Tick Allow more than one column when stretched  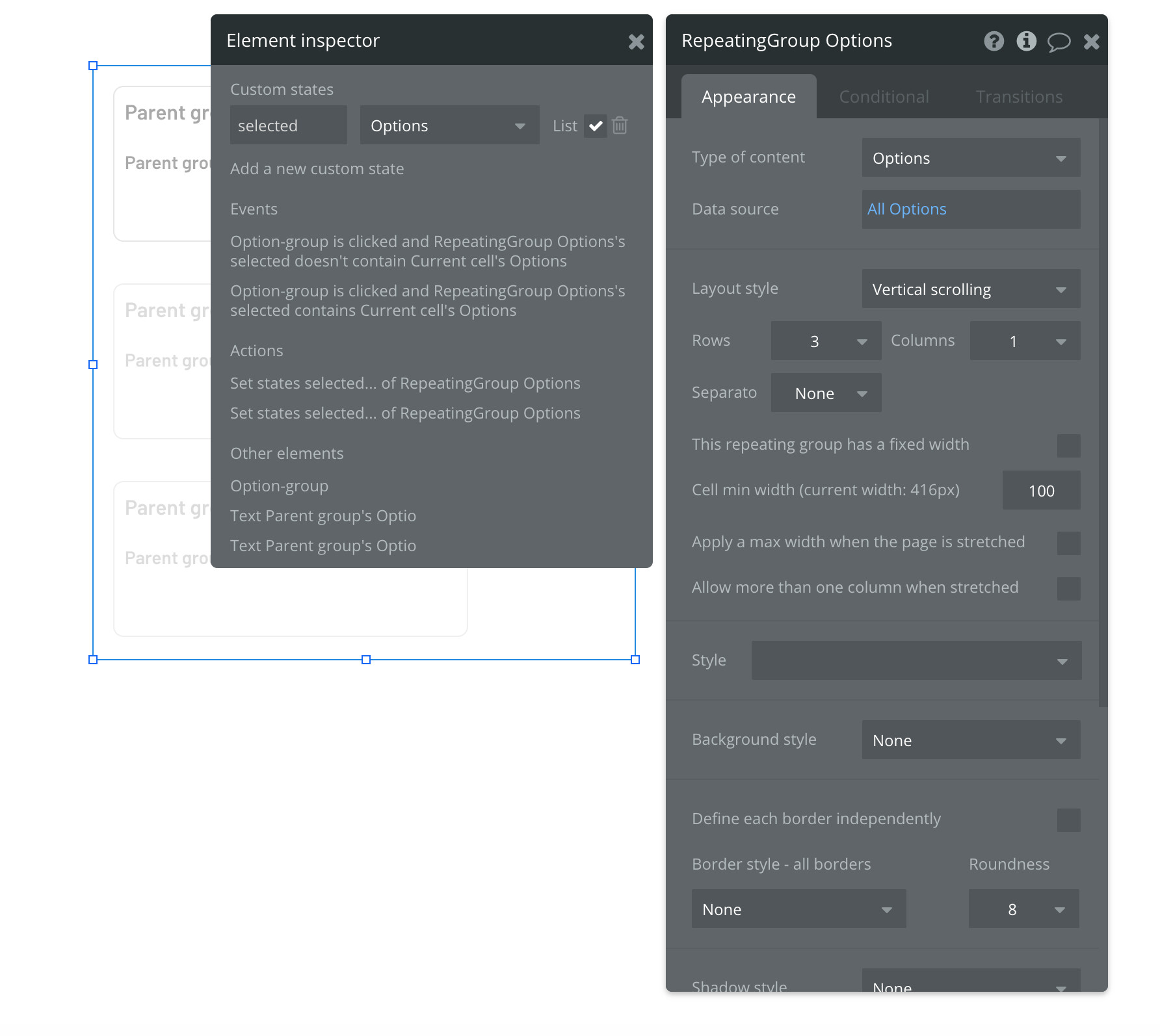tap(1068, 589)
